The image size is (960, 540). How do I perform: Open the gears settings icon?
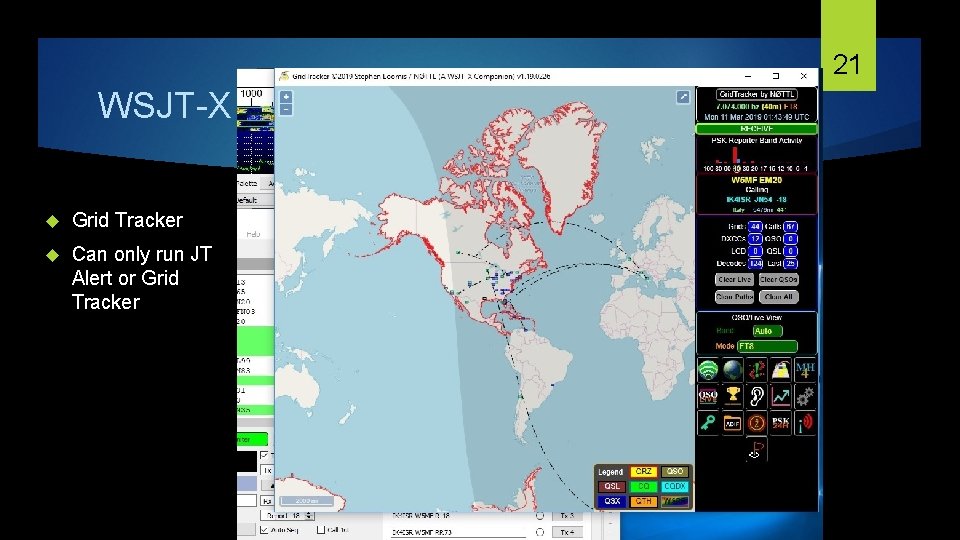[x=805, y=396]
